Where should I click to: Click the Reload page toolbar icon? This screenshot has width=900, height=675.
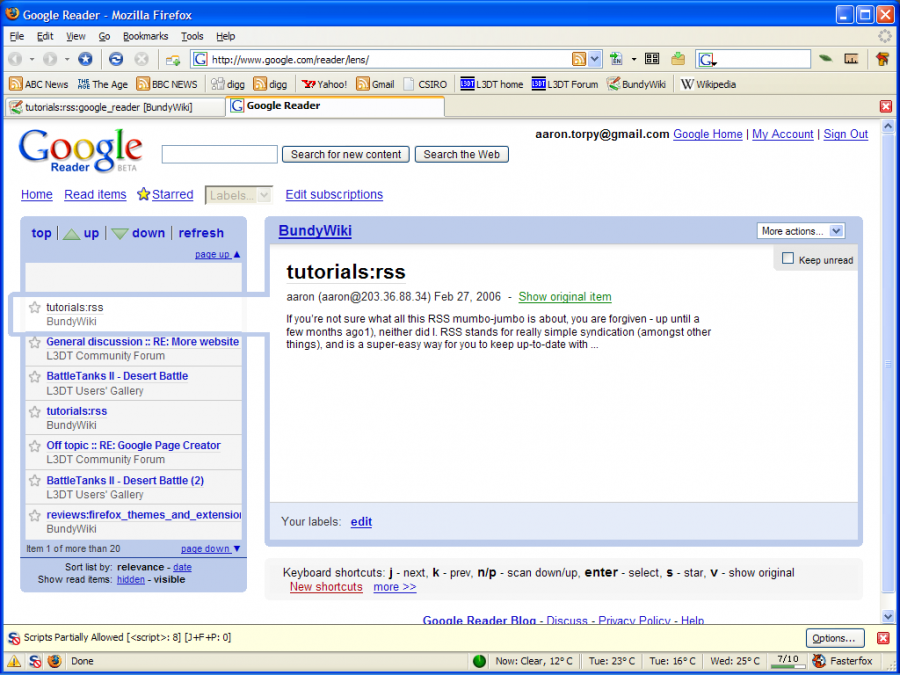click(x=115, y=58)
